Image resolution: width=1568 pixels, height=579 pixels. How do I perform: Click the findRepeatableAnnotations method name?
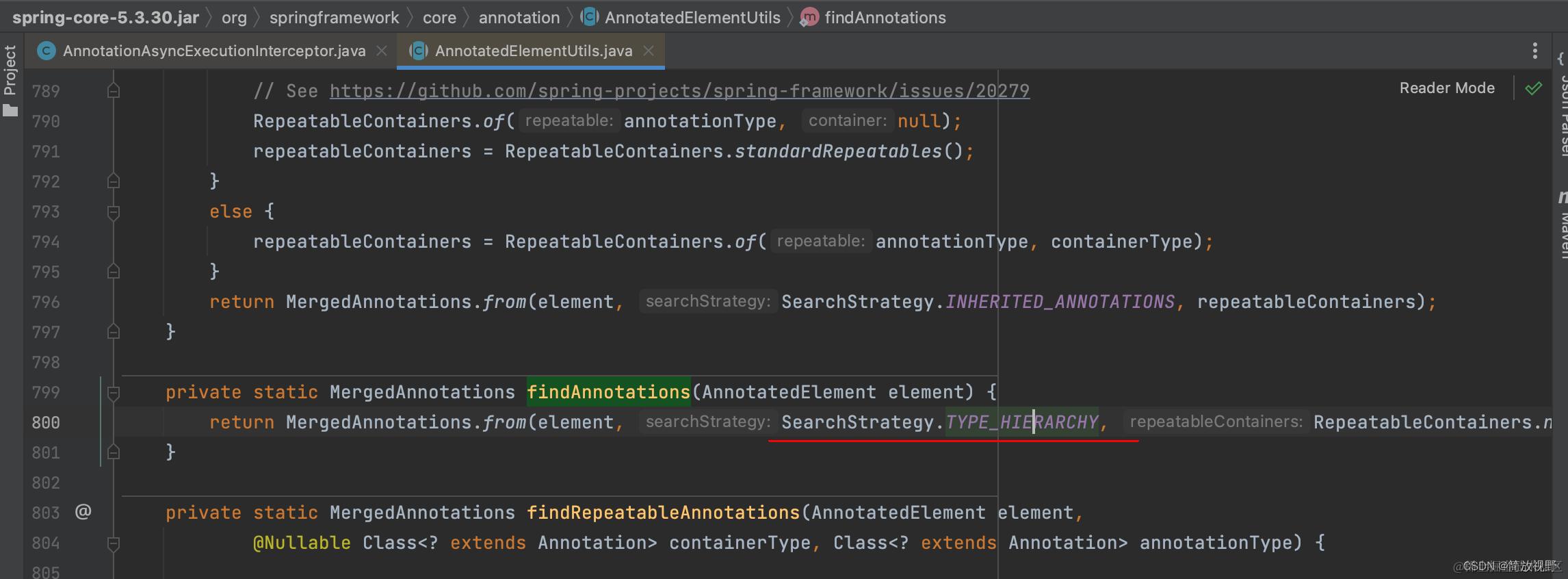click(663, 513)
